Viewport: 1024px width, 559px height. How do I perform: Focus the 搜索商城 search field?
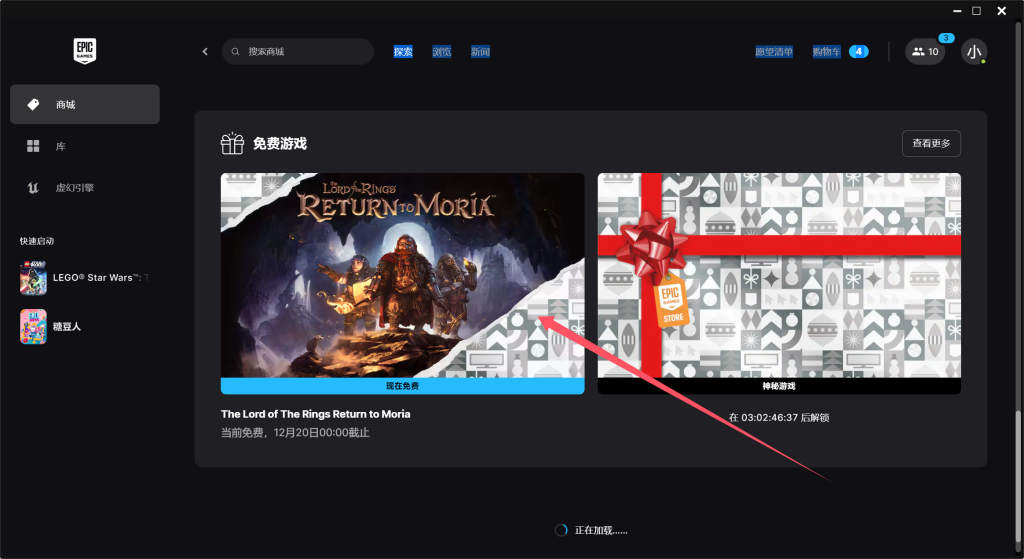point(298,52)
